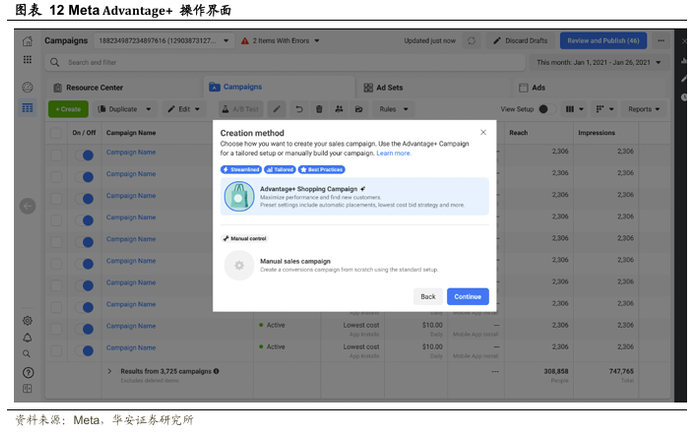Open the ad account number dropdown
The height and width of the screenshot is (435, 700).
tap(163, 41)
